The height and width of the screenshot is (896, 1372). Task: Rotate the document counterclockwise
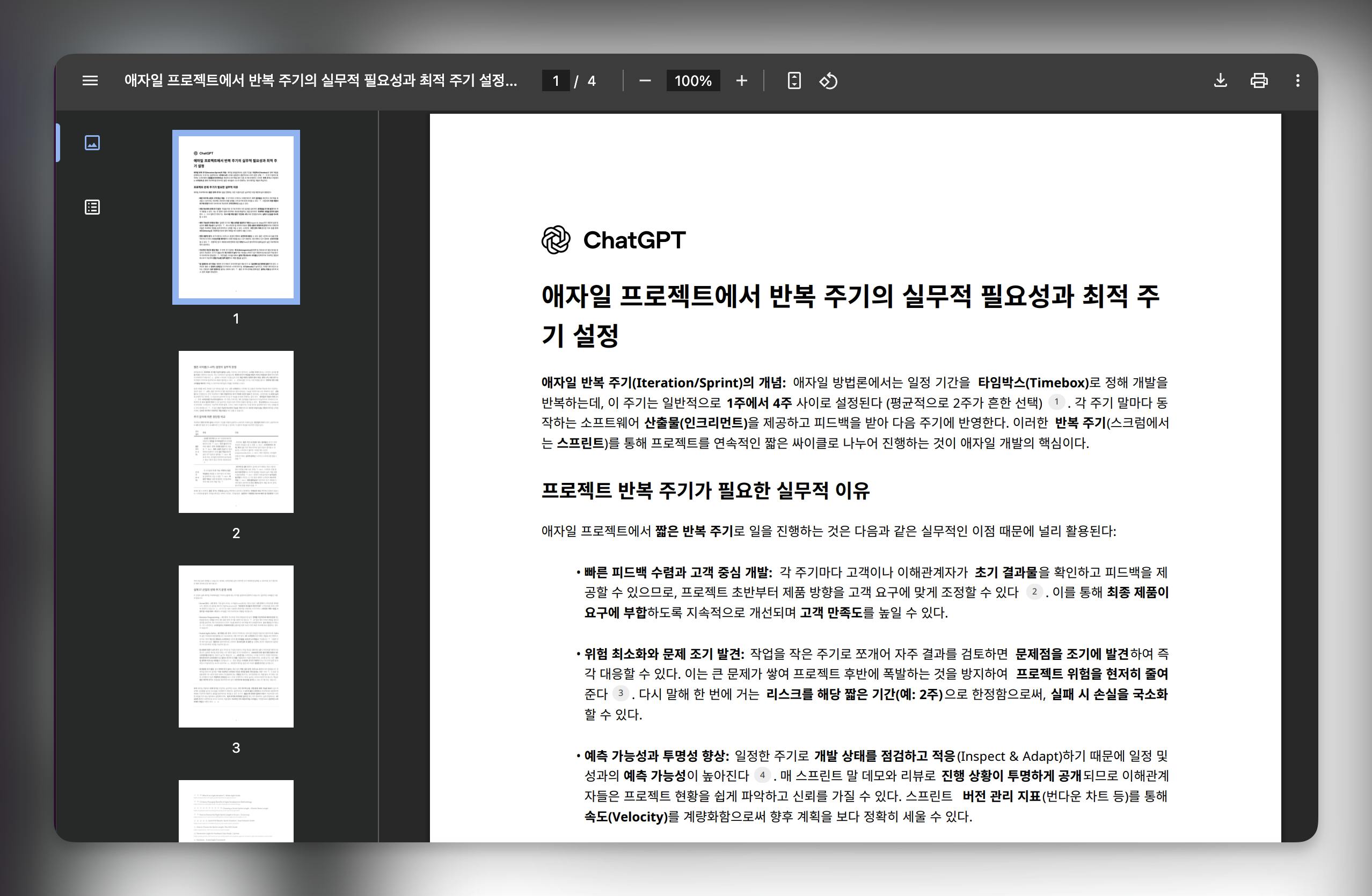pos(828,80)
